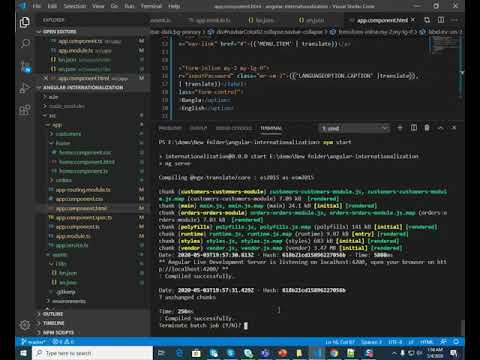Open app.component.spec.ts in the file tree
The image size is (480, 360).
84,218
